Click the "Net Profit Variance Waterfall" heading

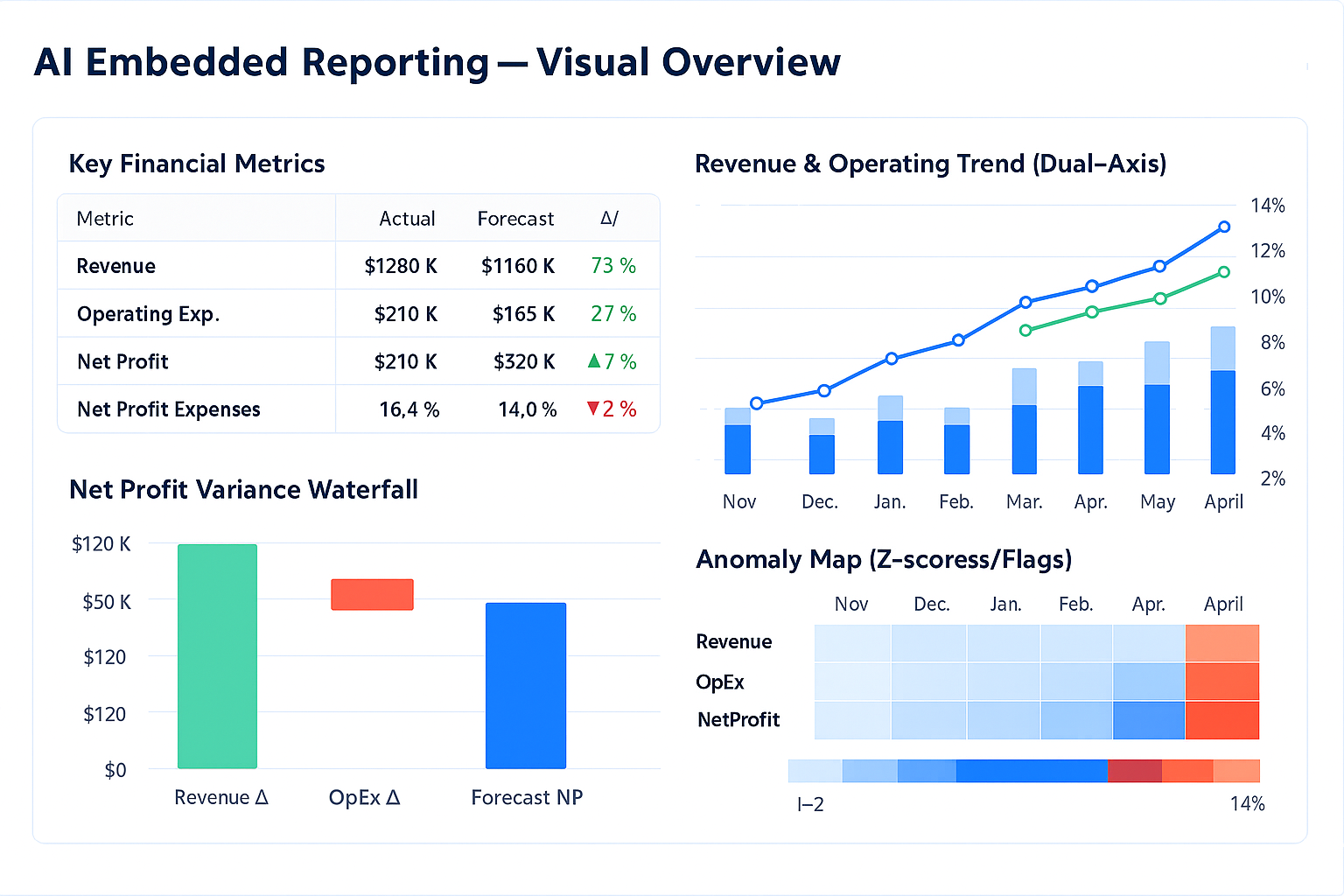point(243,489)
